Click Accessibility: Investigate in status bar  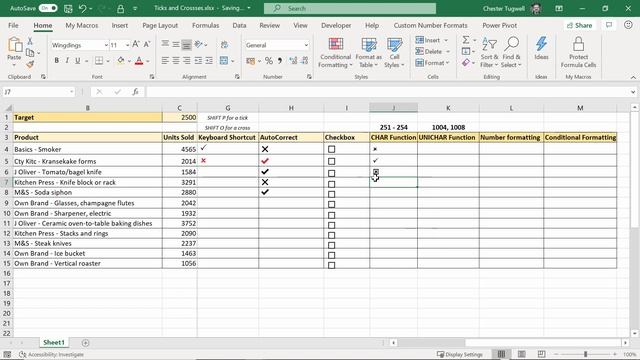pos(51,354)
